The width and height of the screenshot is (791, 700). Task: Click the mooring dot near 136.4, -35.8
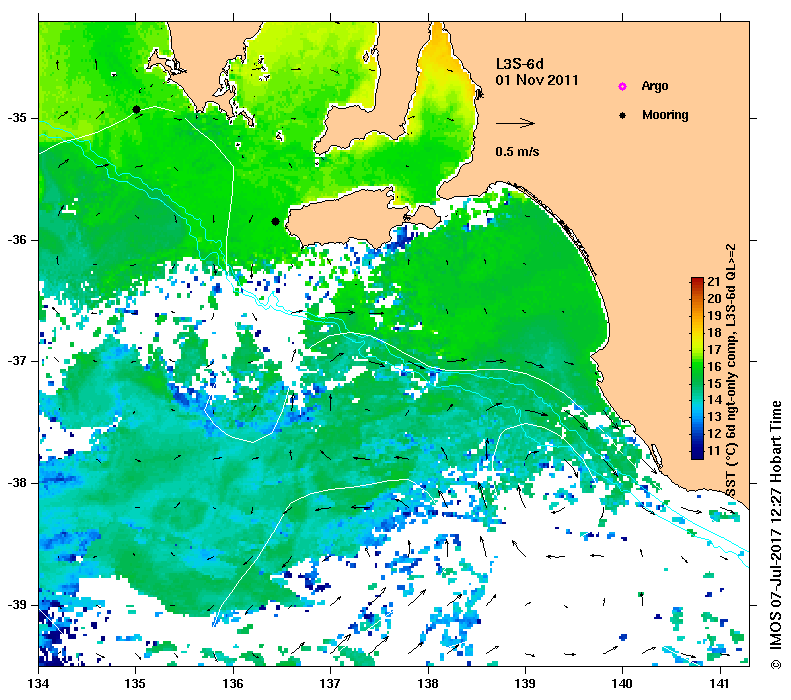point(275,221)
